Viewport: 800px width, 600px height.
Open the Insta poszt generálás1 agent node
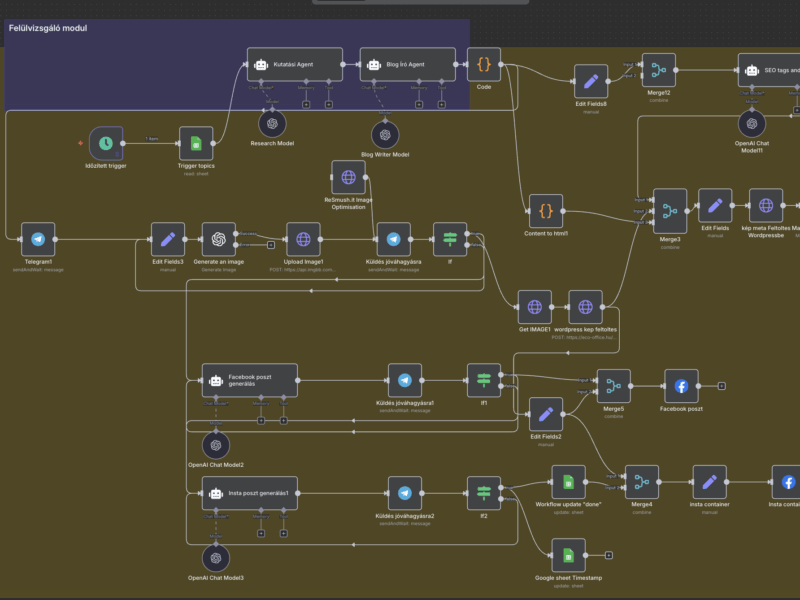[x=250, y=493]
